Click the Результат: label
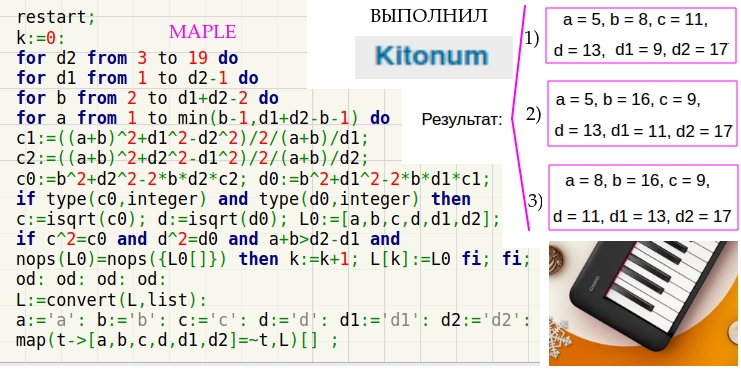This screenshot has height=370, width=741. [462, 120]
